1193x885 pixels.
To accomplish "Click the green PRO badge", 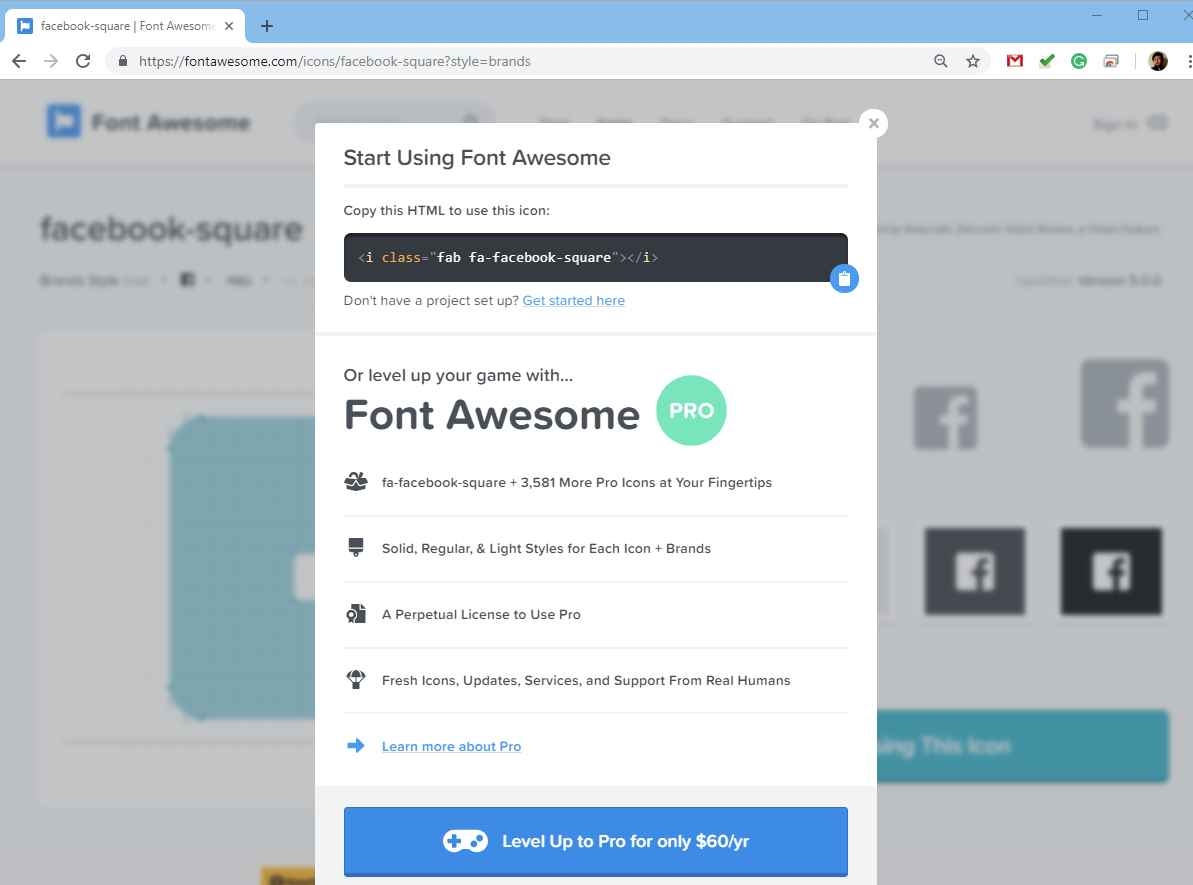I will [691, 411].
